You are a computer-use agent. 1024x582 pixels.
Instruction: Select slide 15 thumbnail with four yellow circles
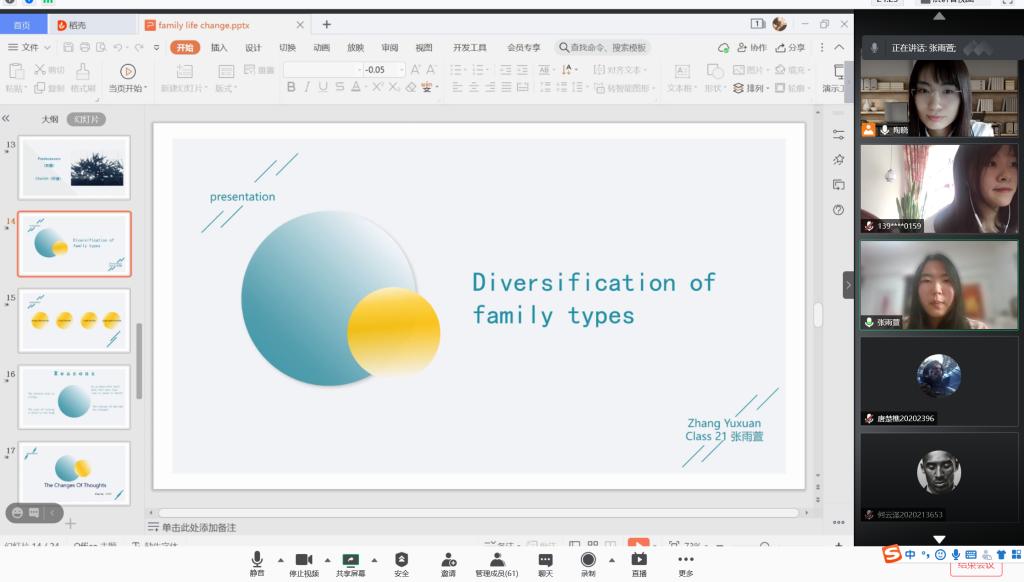point(74,320)
